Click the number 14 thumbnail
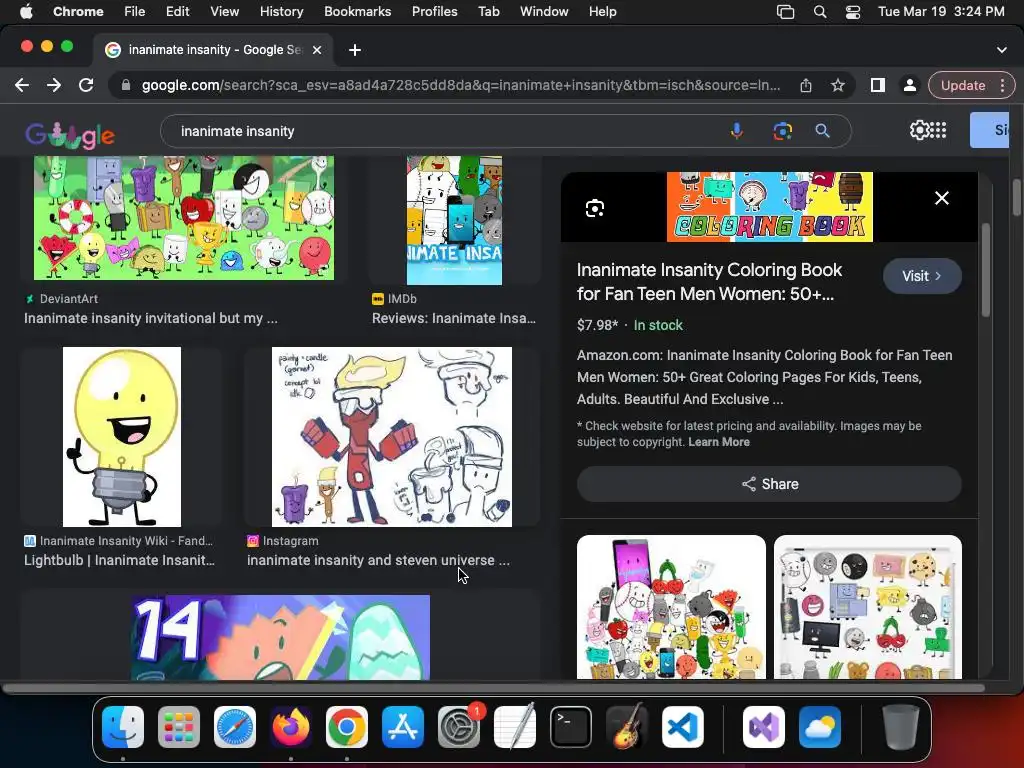Screen dimensions: 1024x768 281,637
